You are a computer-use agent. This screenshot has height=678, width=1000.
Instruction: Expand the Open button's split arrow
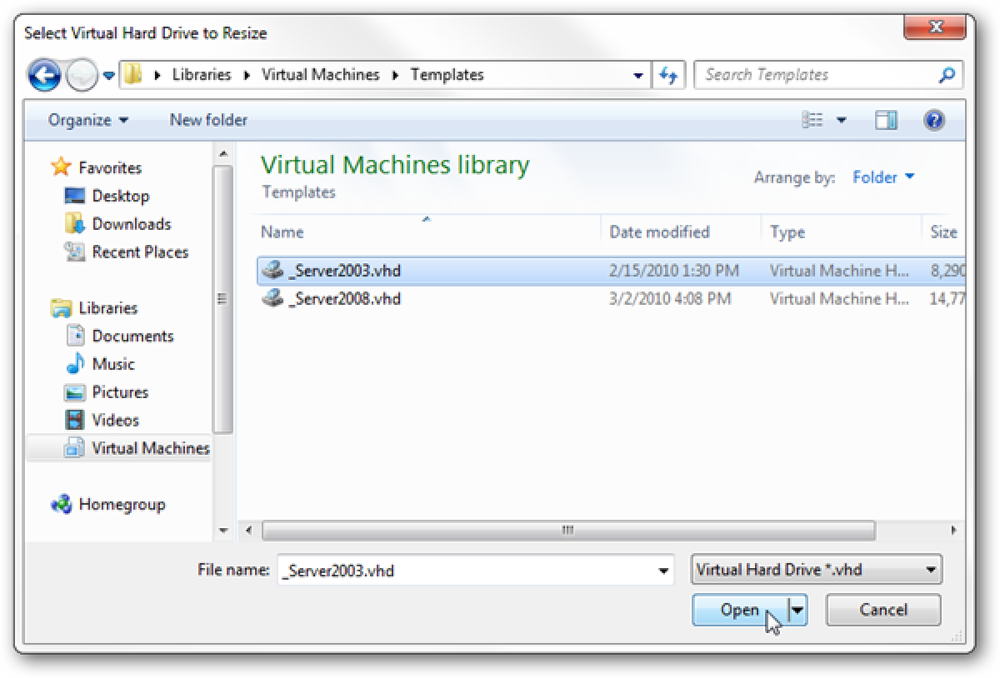click(x=798, y=610)
